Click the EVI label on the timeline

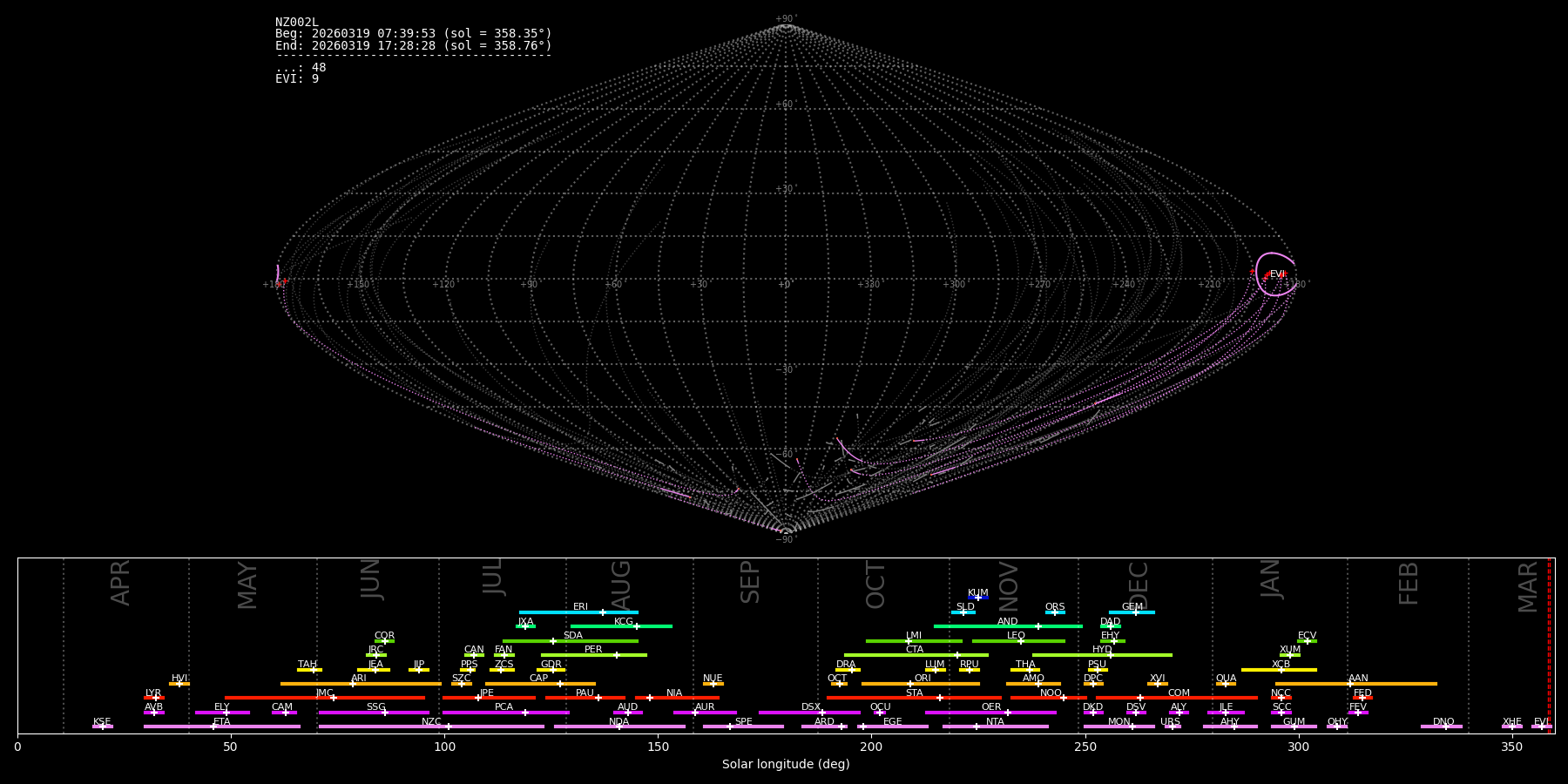pyautogui.click(x=1541, y=721)
